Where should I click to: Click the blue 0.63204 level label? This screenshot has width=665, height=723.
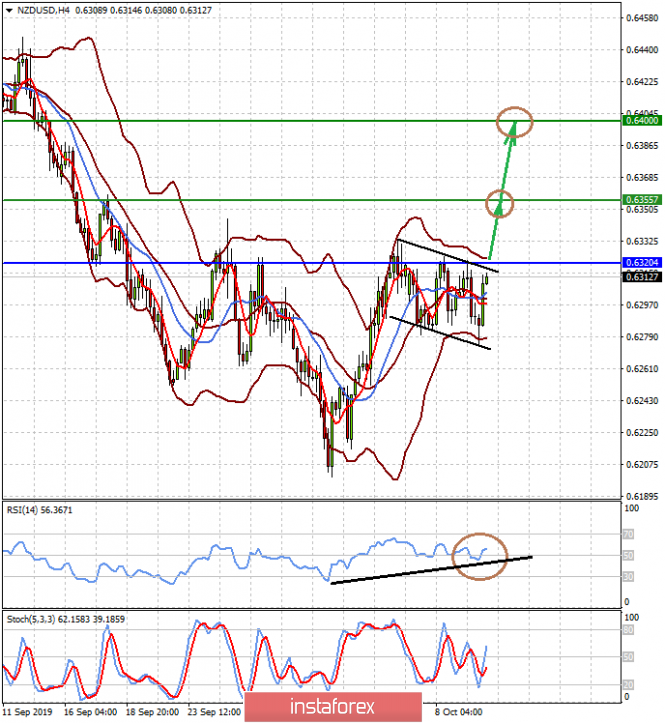pos(642,263)
